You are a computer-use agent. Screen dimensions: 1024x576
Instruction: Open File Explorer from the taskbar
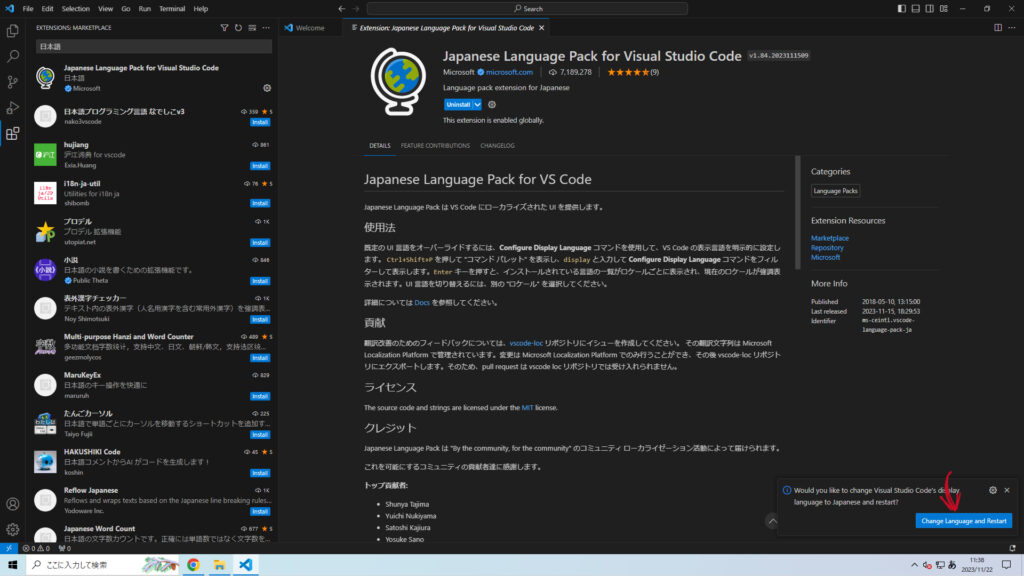[219, 565]
